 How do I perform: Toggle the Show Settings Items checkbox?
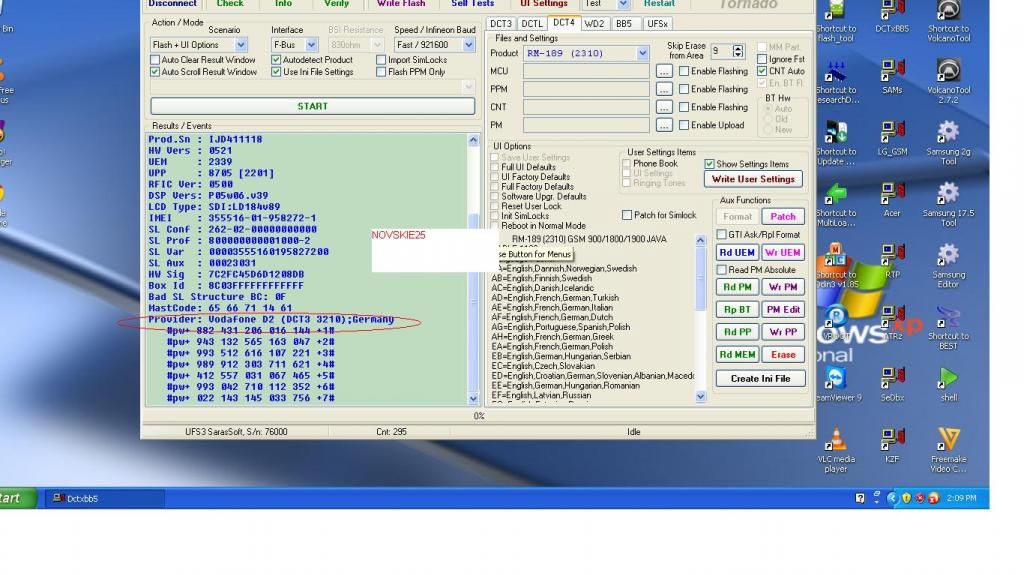point(709,164)
